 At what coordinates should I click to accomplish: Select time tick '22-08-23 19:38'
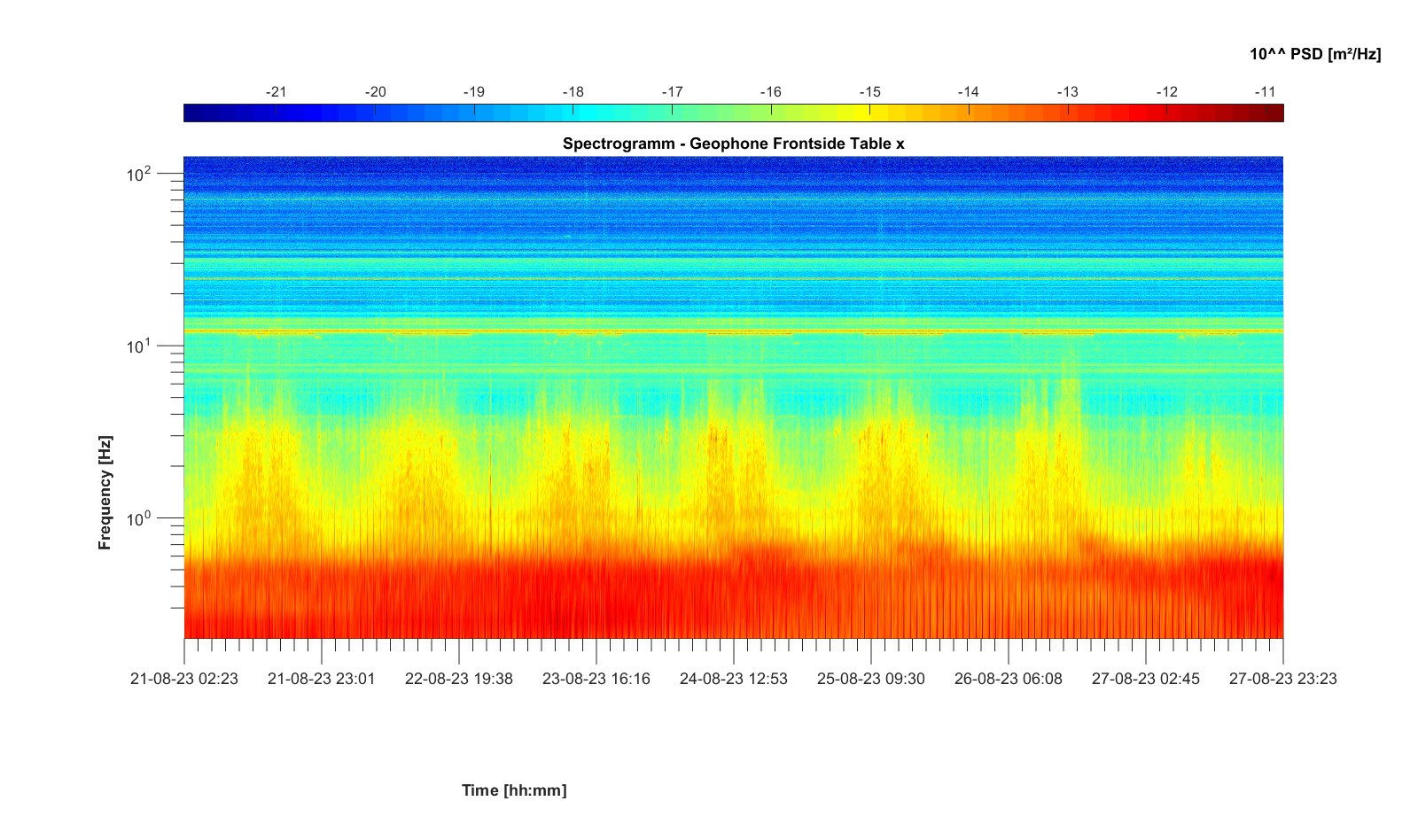tap(458, 679)
